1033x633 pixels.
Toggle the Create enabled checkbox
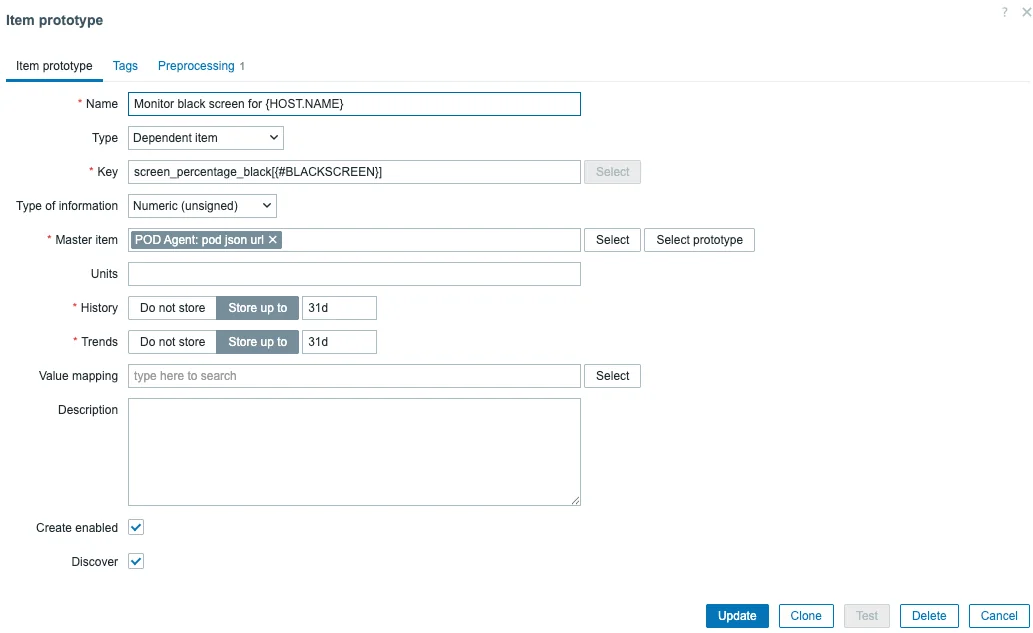tap(137, 527)
